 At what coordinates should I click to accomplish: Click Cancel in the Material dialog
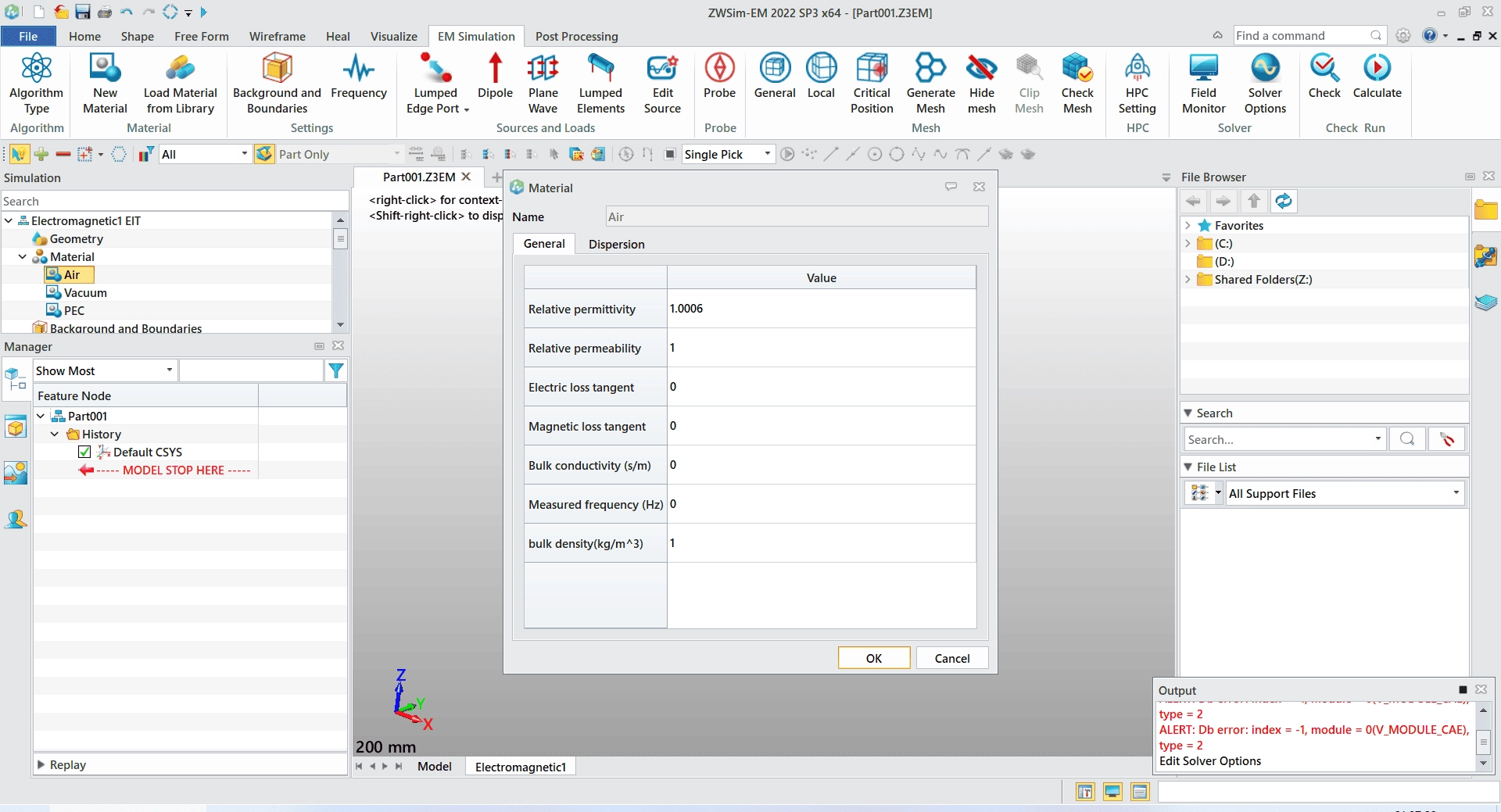(x=952, y=658)
